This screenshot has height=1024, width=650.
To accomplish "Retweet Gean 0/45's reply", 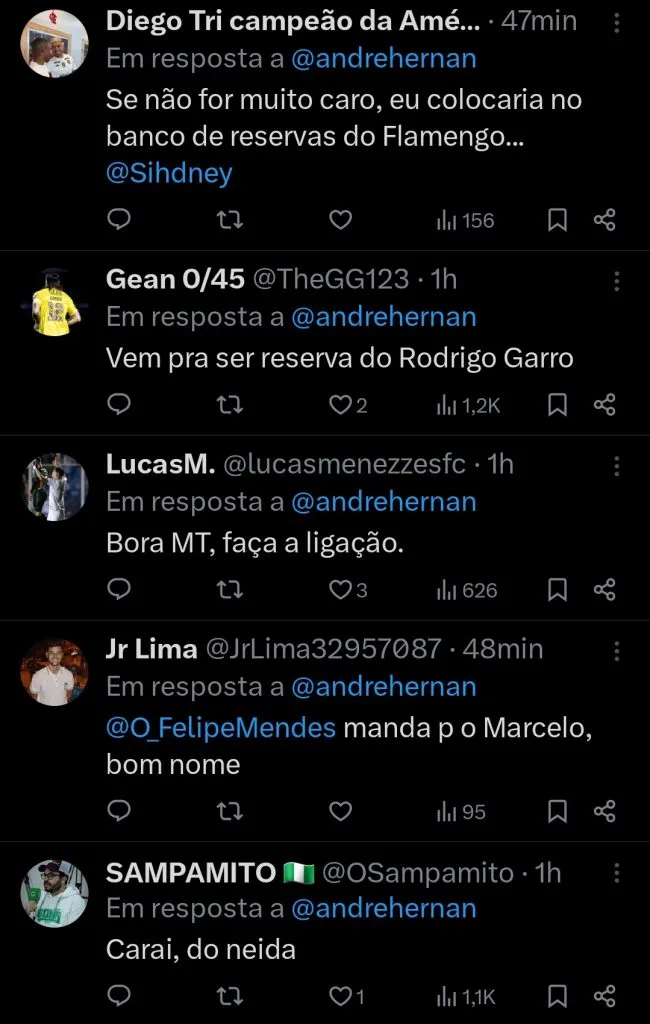I will [230, 405].
